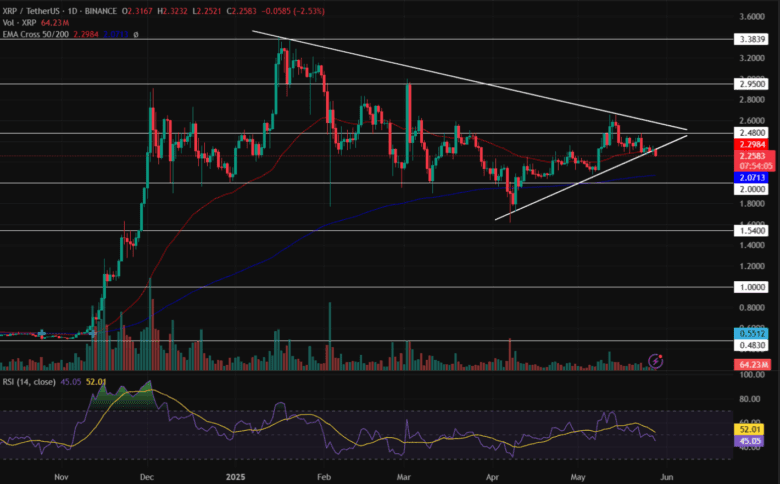Click the red 64.23M volume axis label
780x484 pixels.
click(753, 365)
